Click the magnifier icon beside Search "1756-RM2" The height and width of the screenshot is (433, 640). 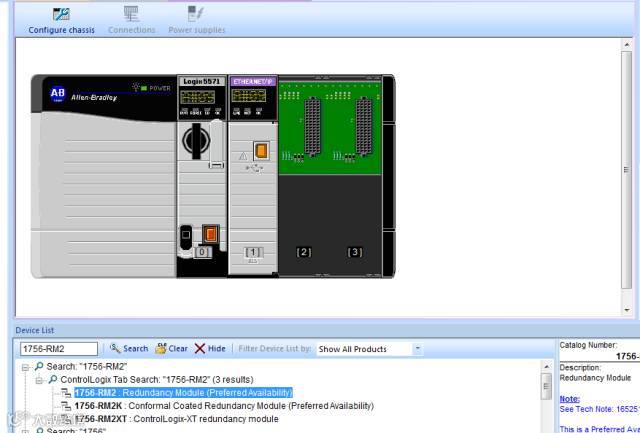tap(39, 366)
